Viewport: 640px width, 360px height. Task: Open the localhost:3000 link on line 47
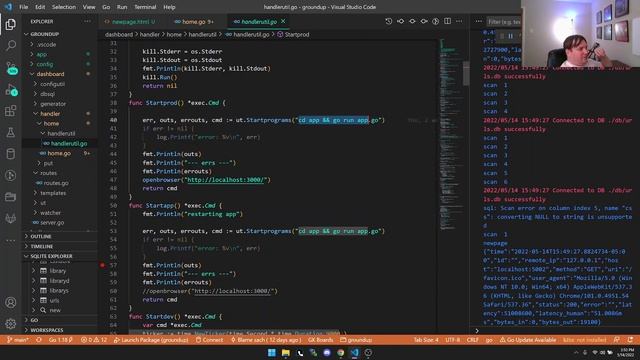(227, 180)
